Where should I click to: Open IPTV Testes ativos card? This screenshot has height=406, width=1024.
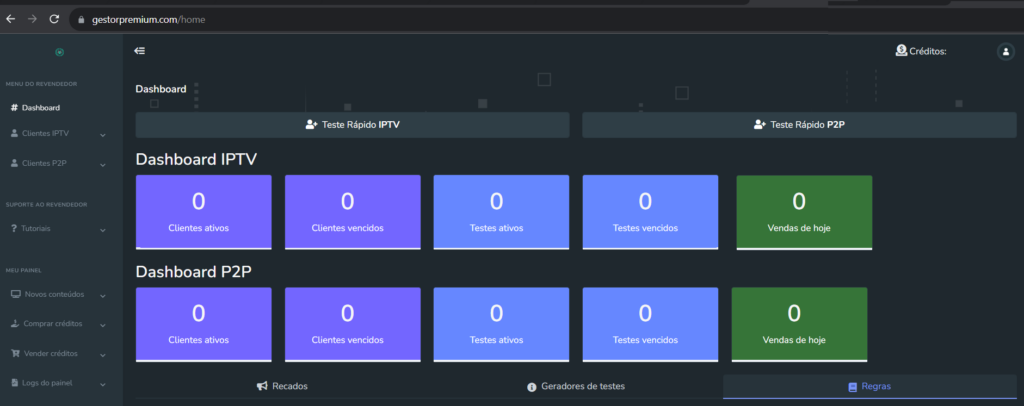(502, 212)
